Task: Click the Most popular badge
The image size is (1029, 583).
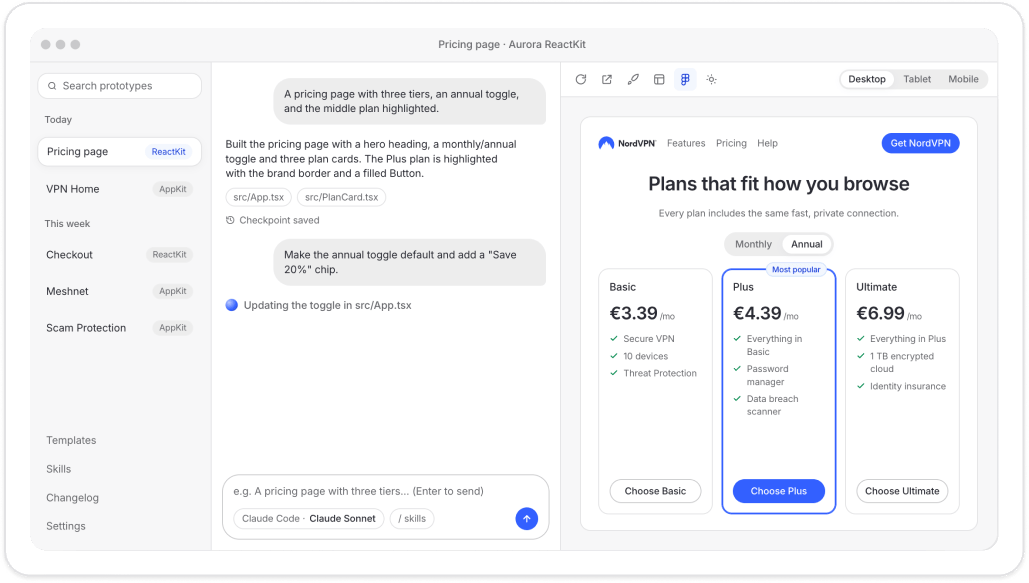Action: coord(795,270)
